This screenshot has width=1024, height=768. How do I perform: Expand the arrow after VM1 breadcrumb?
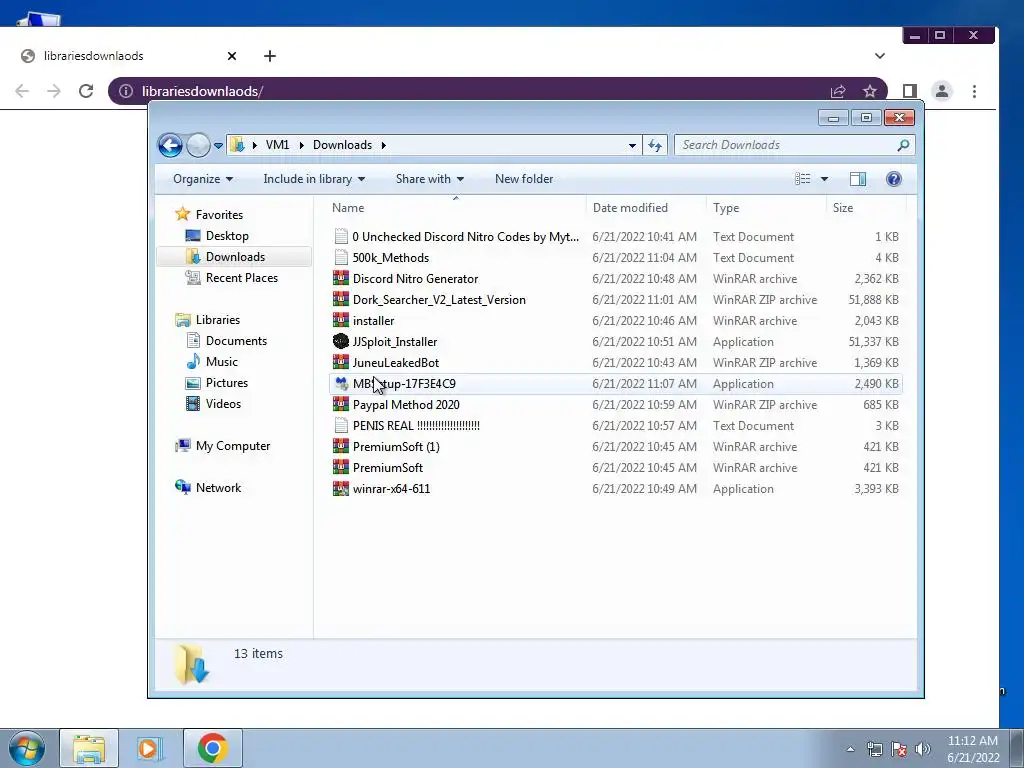pyautogui.click(x=302, y=145)
